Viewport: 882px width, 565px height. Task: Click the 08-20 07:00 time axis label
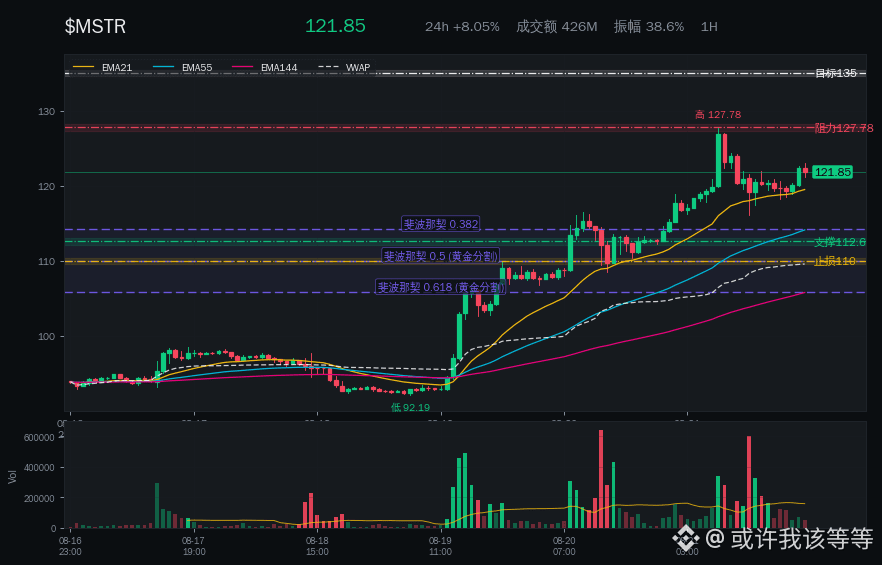[x=564, y=545]
